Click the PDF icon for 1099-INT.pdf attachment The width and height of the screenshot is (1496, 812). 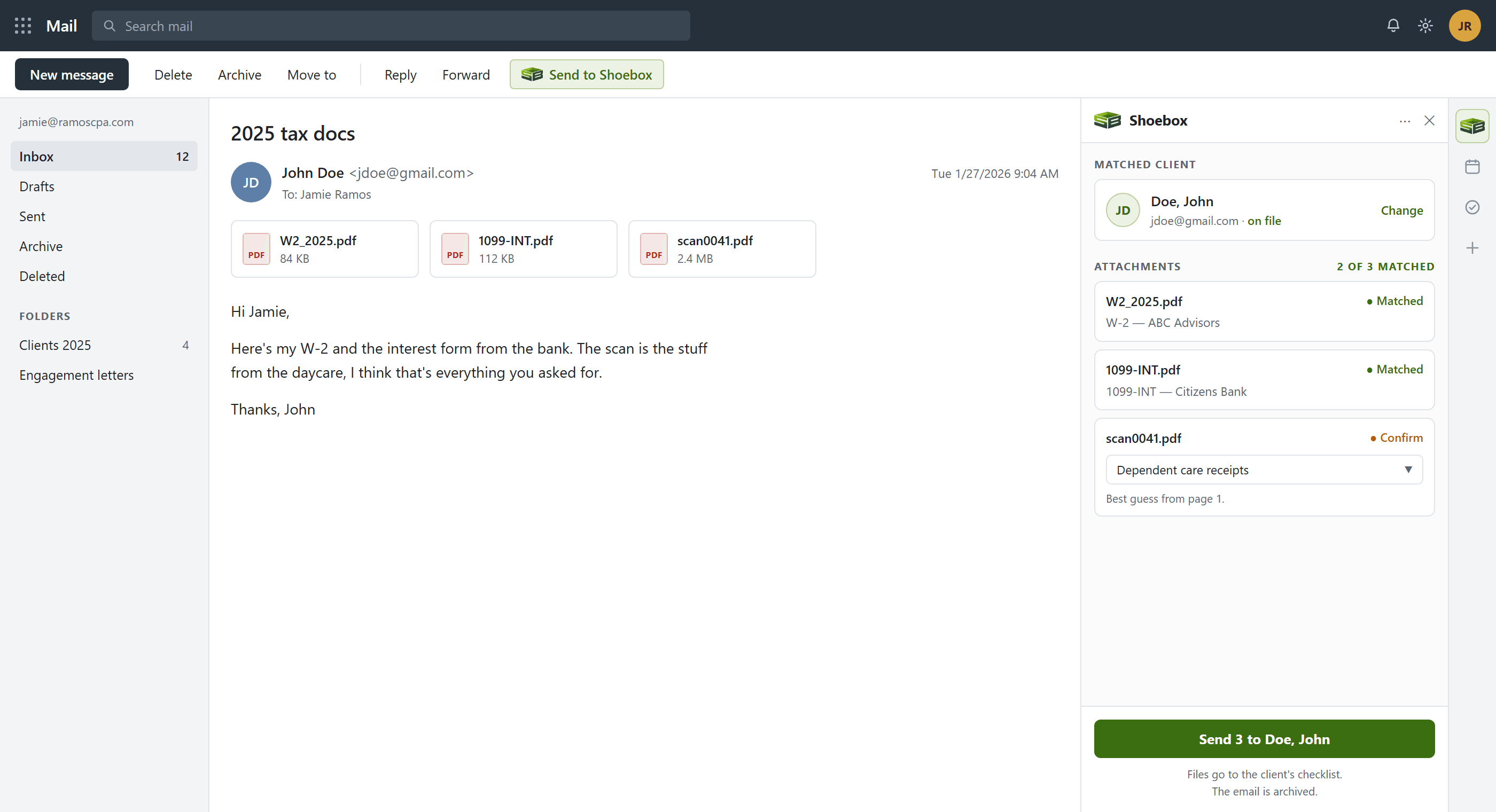pyautogui.click(x=455, y=248)
